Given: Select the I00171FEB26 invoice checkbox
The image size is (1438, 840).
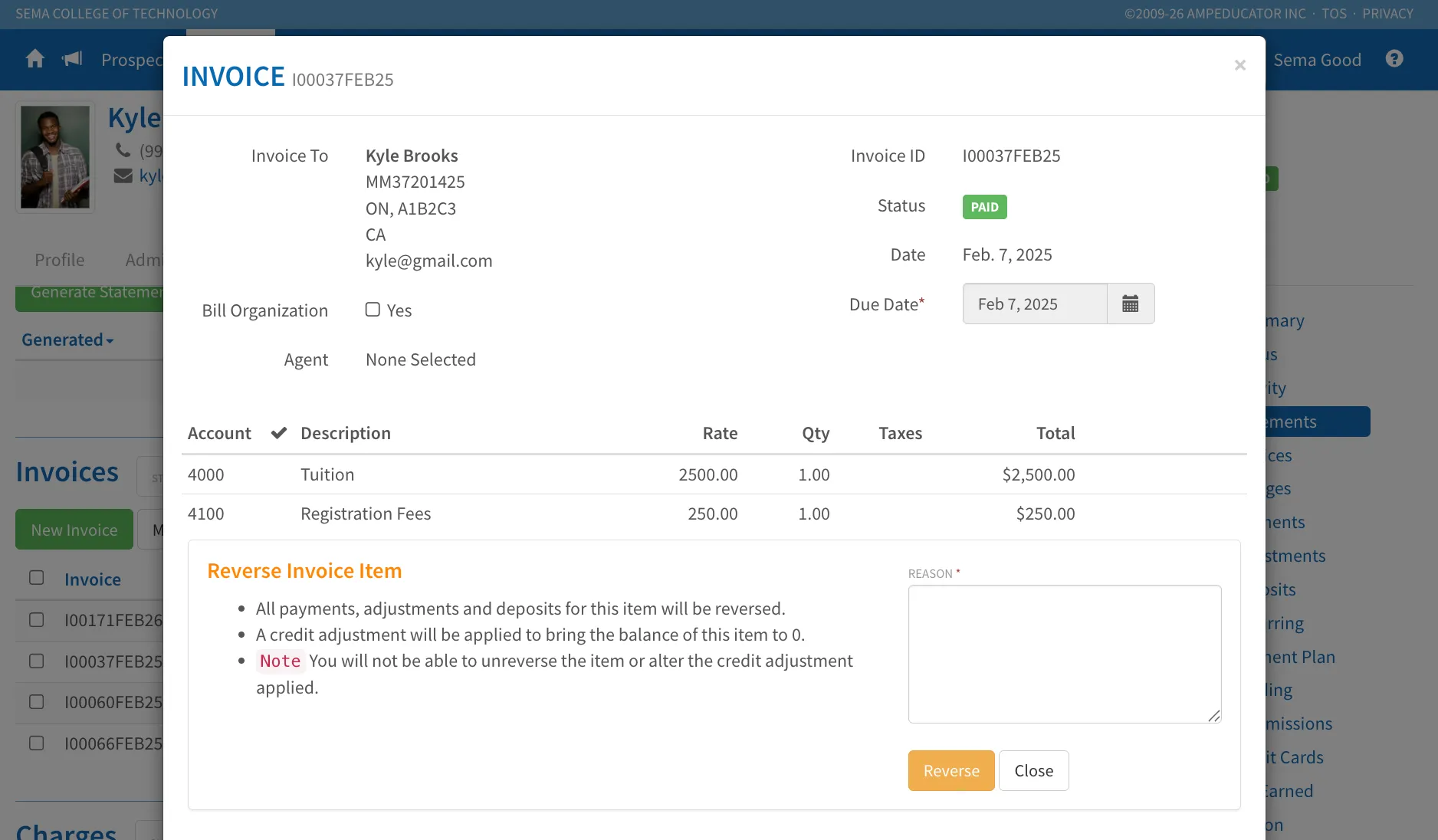Looking at the screenshot, I should [36, 619].
